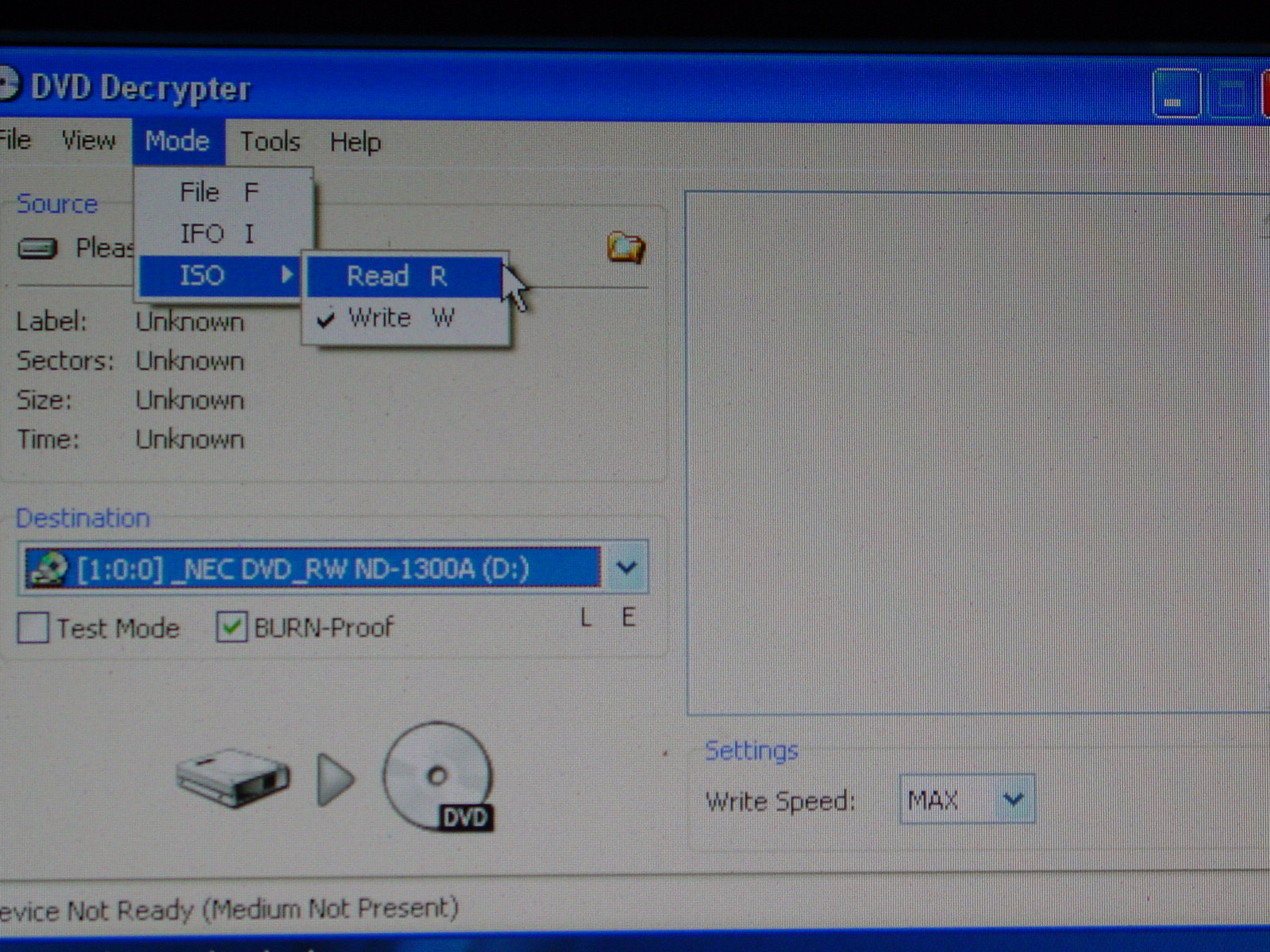This screenshot has width=1270, height=952.
Task: Click the hard drive source image icon
Action: pos(233,777)
